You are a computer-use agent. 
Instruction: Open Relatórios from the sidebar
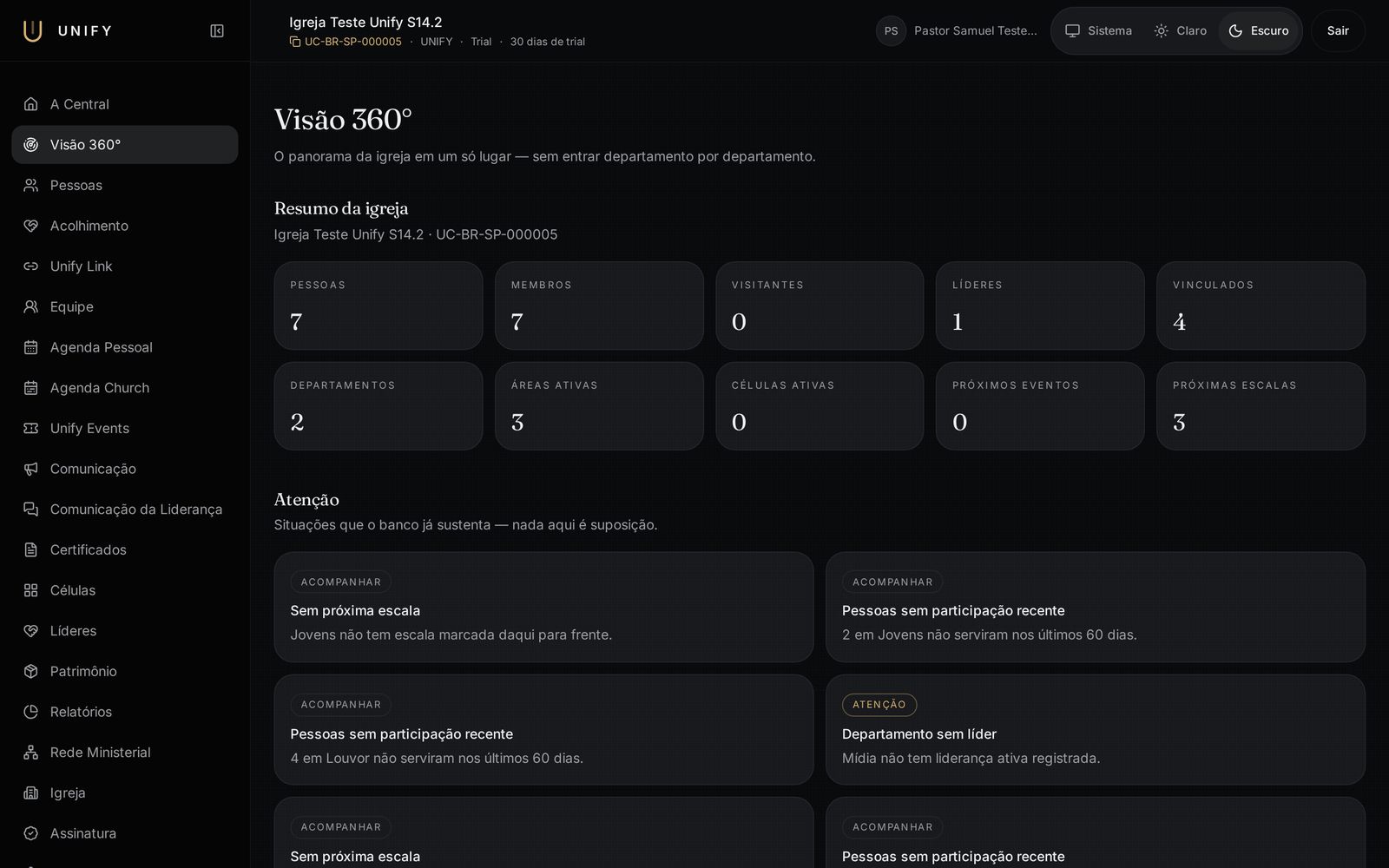tap(125, 712)
